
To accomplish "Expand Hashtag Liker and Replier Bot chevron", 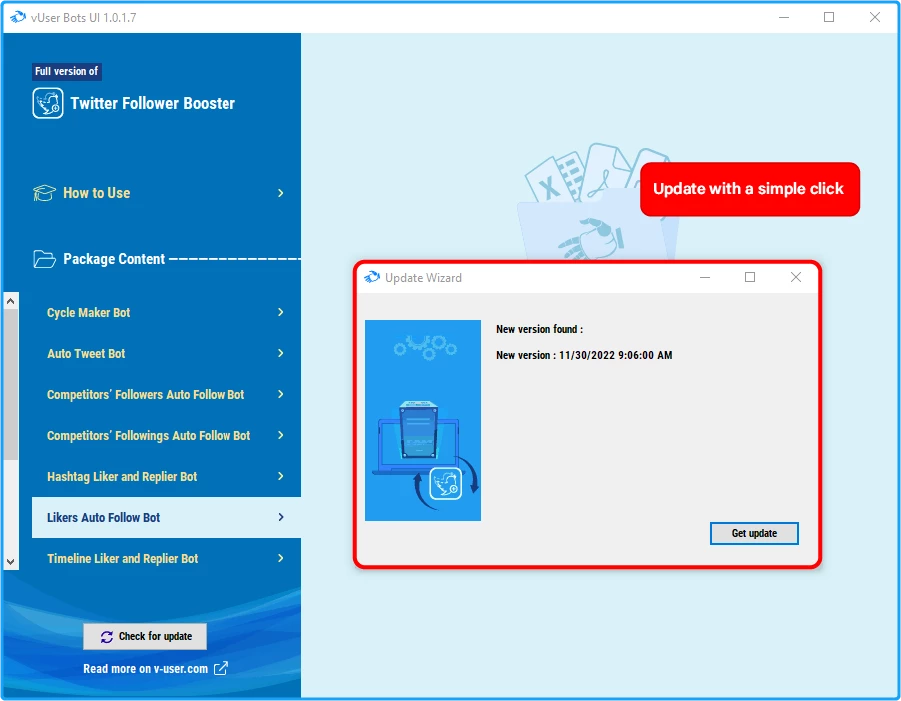I will coord(280,476).
